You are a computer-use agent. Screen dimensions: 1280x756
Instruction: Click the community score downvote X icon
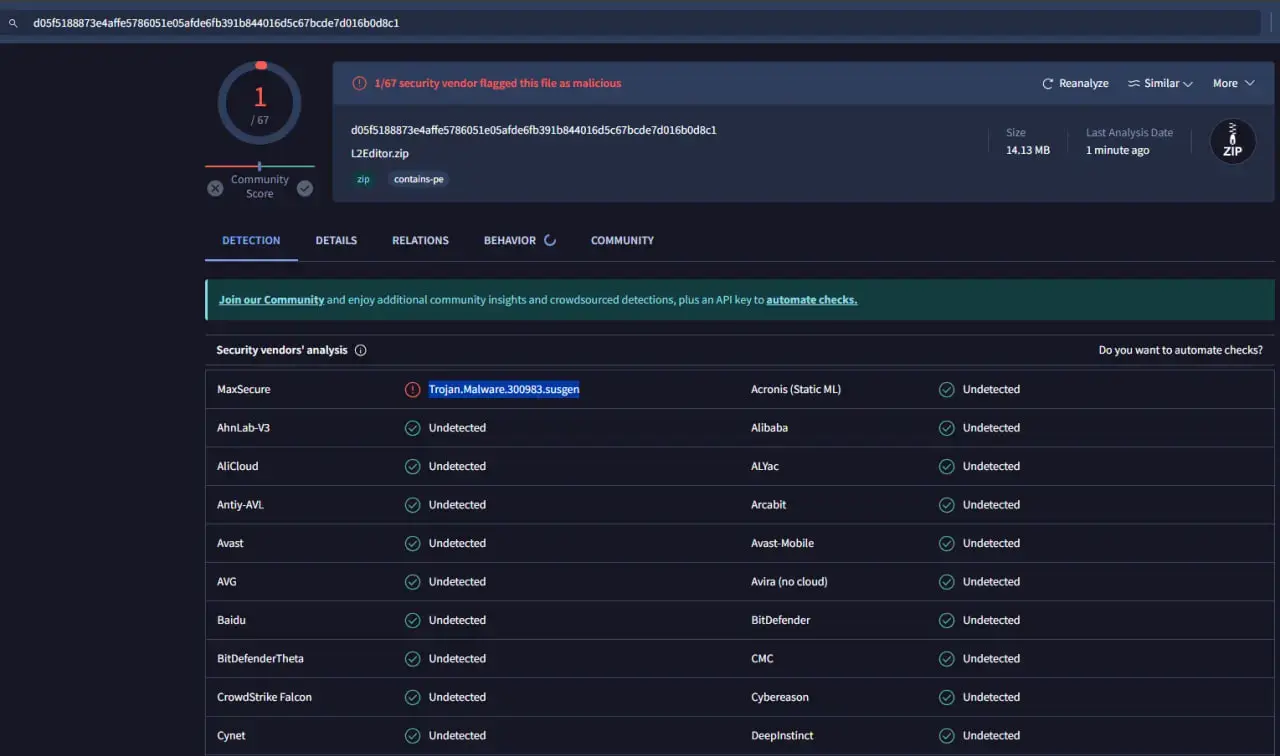tap(215, 188)
